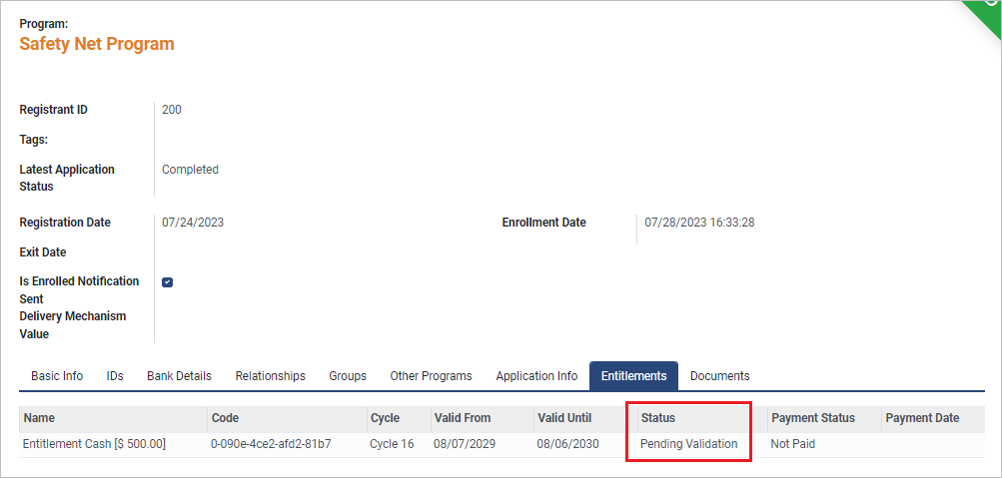
Task: Toggle Is Enrolled Notification Sent checkbox
Action: pyautogui.click(x=167, y=282)
